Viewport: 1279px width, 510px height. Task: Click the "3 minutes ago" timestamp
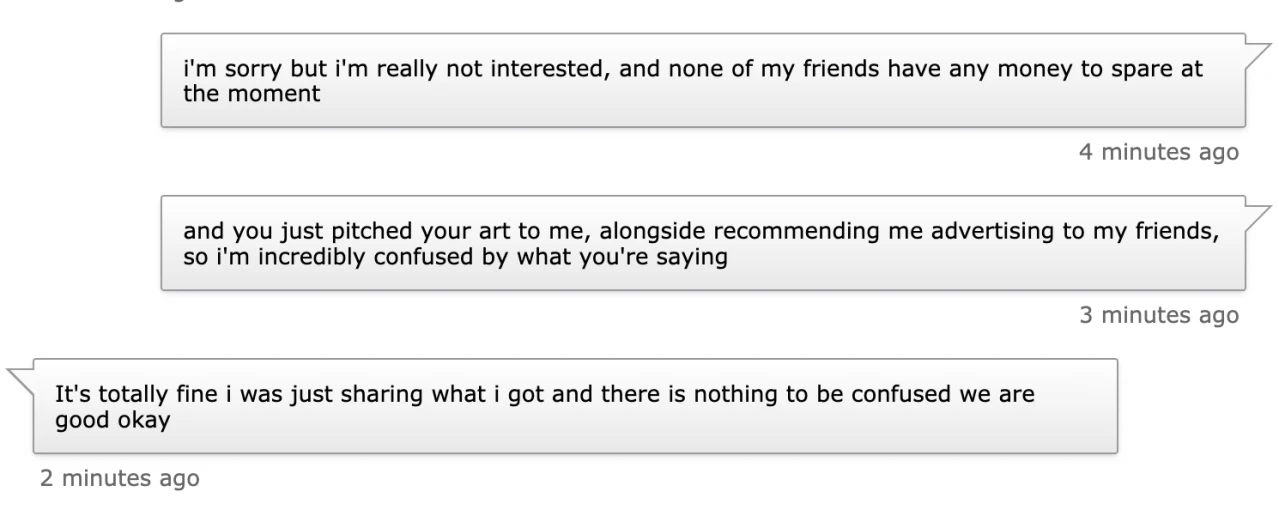[x=1158, y=315]
